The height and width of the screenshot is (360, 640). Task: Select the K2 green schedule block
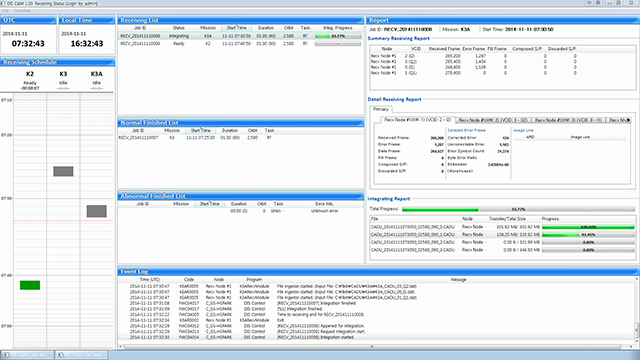30,285
